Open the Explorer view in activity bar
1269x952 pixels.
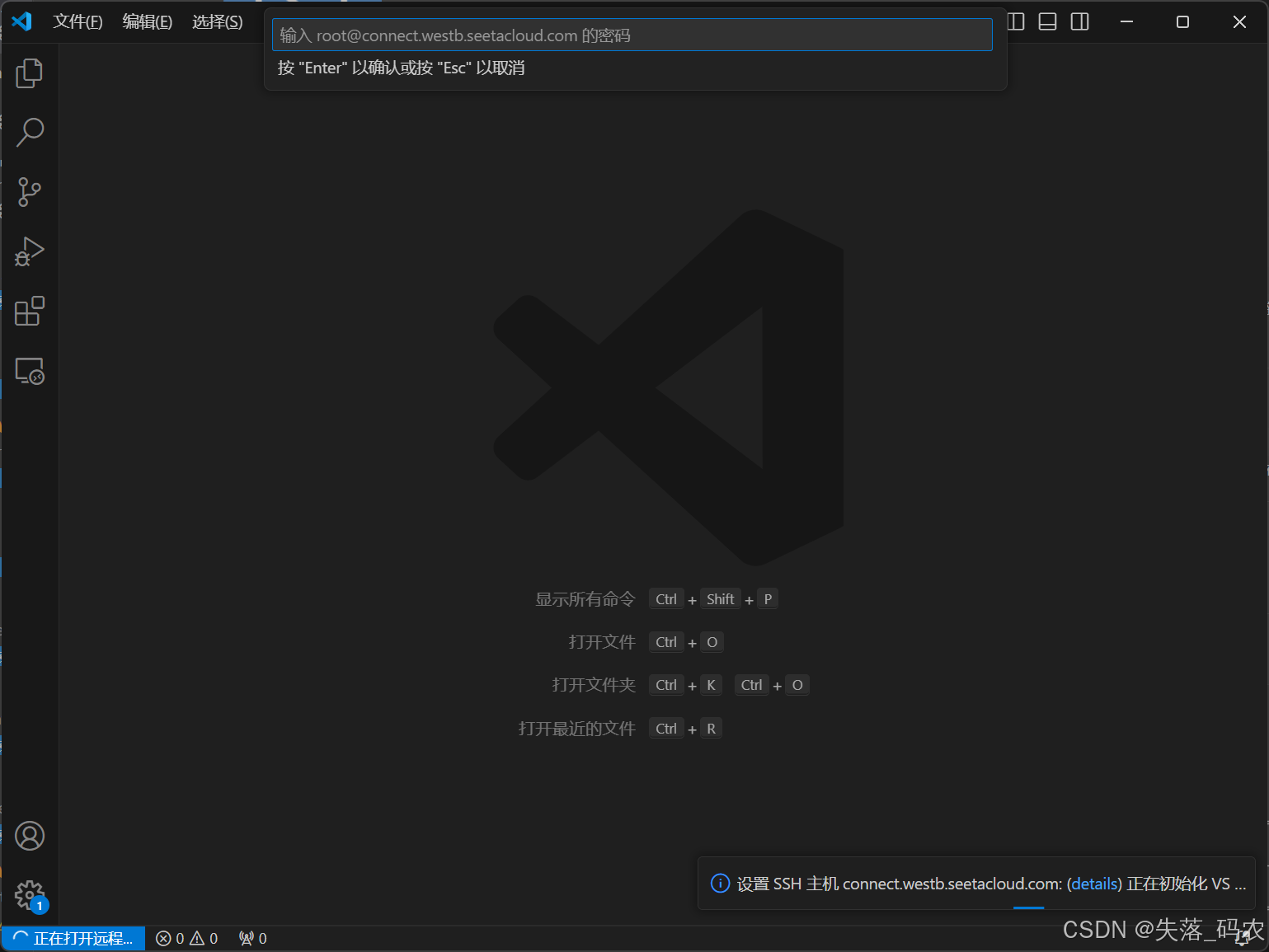point(30,73)
